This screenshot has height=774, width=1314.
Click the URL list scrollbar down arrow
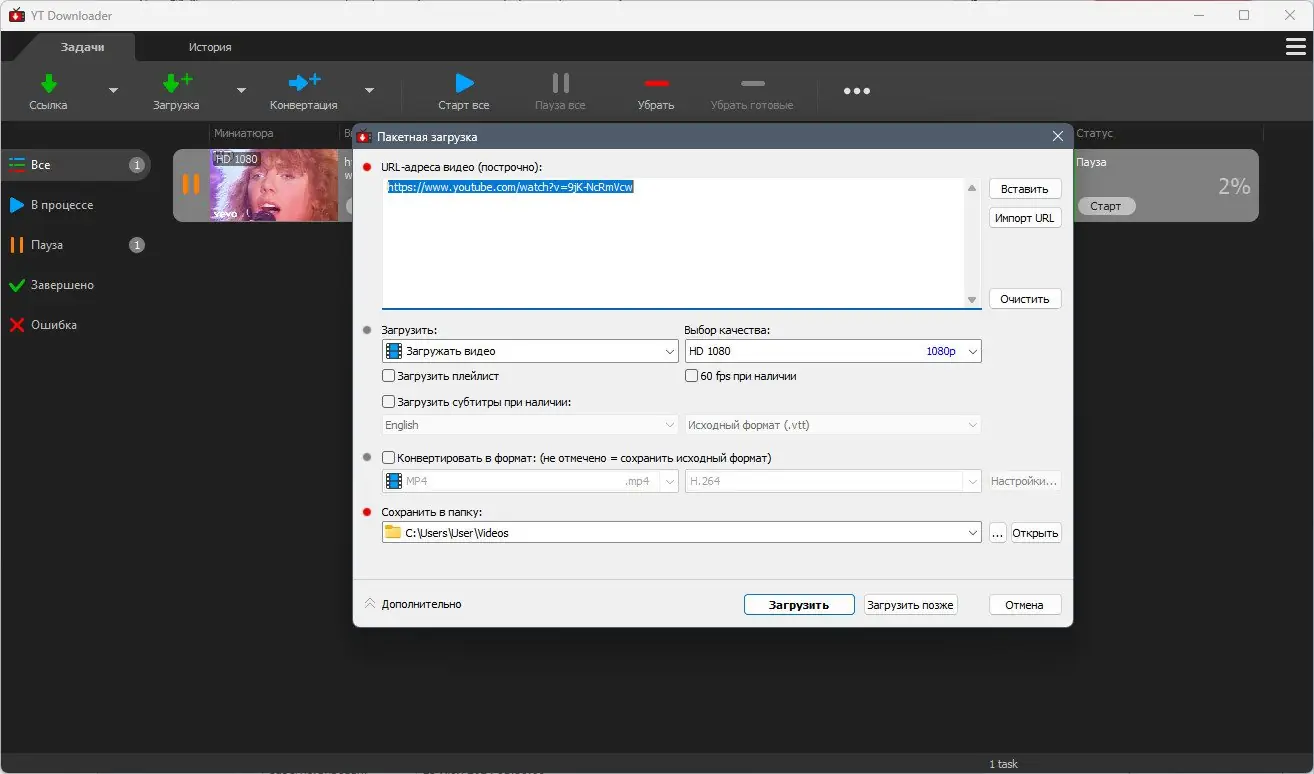coord(972,300)
